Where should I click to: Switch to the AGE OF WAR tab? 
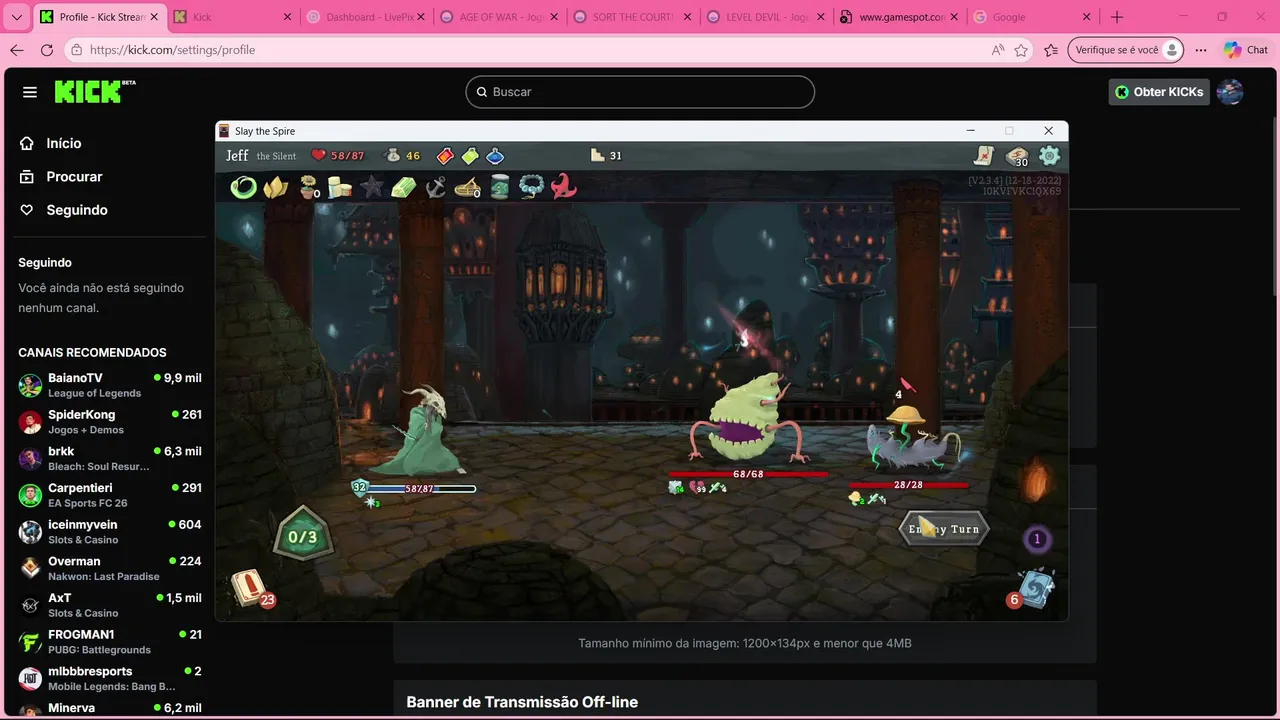[499, 17]
